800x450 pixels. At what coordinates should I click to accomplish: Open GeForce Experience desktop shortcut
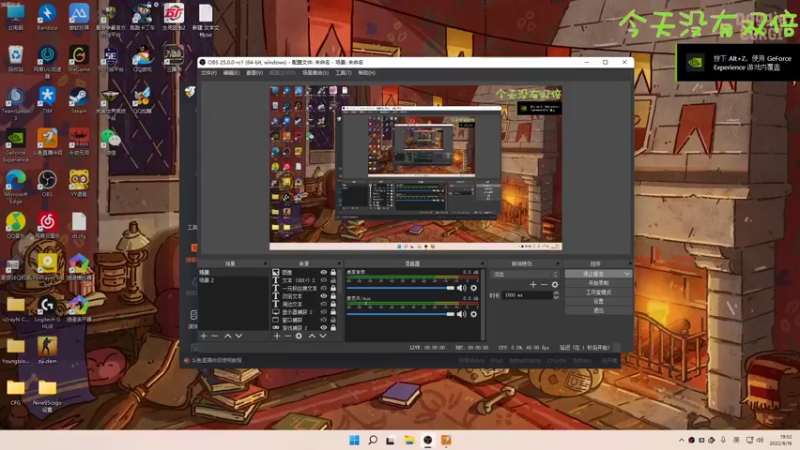point(15,145)
